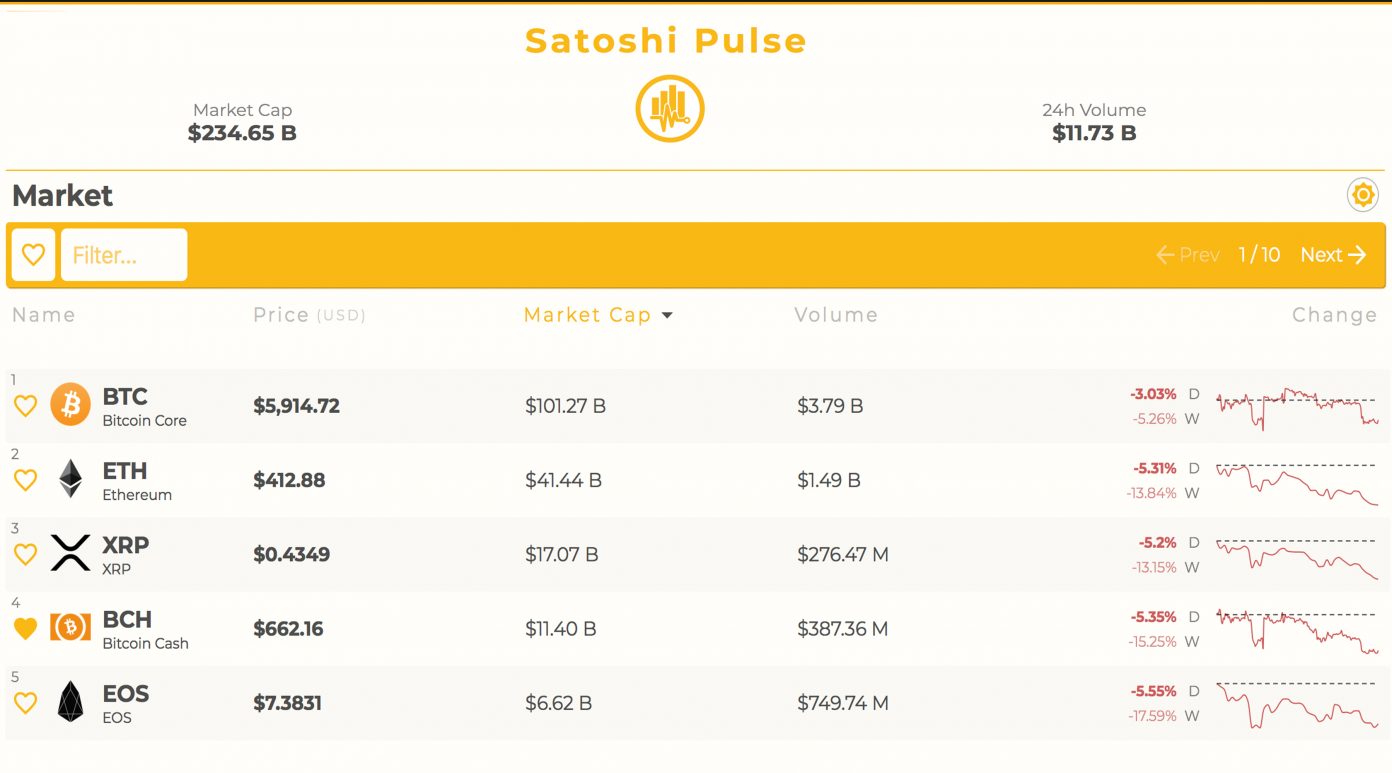1392x773 pixels.
Task: Click the Bitcoin Core coin icon
Action: click(71, 405)
